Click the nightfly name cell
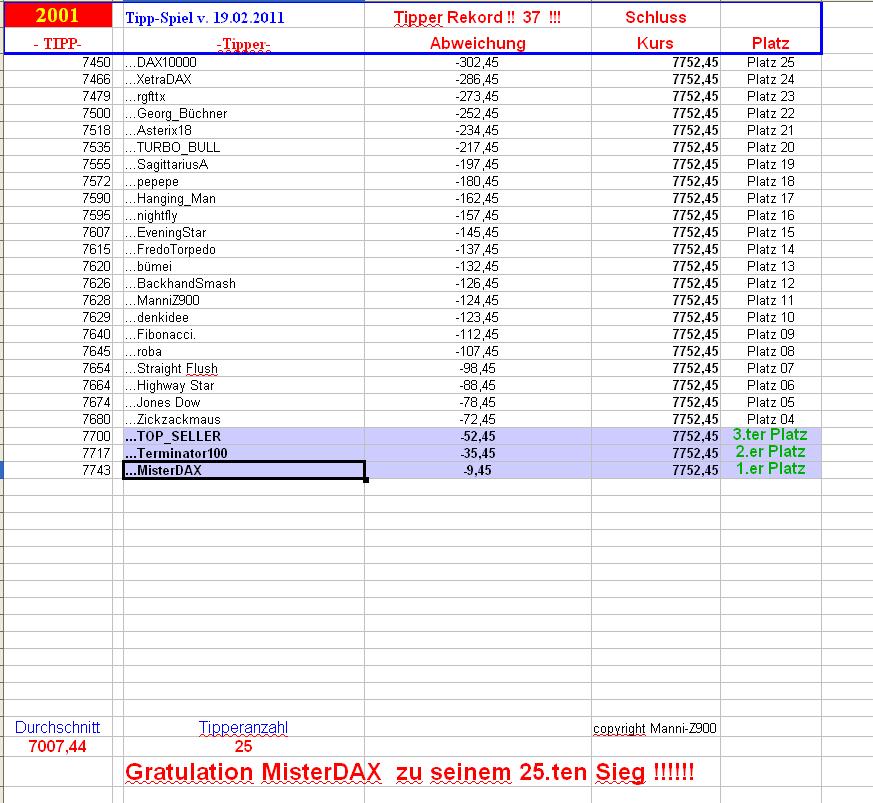 pyautogui.click(x=243, y=216)
